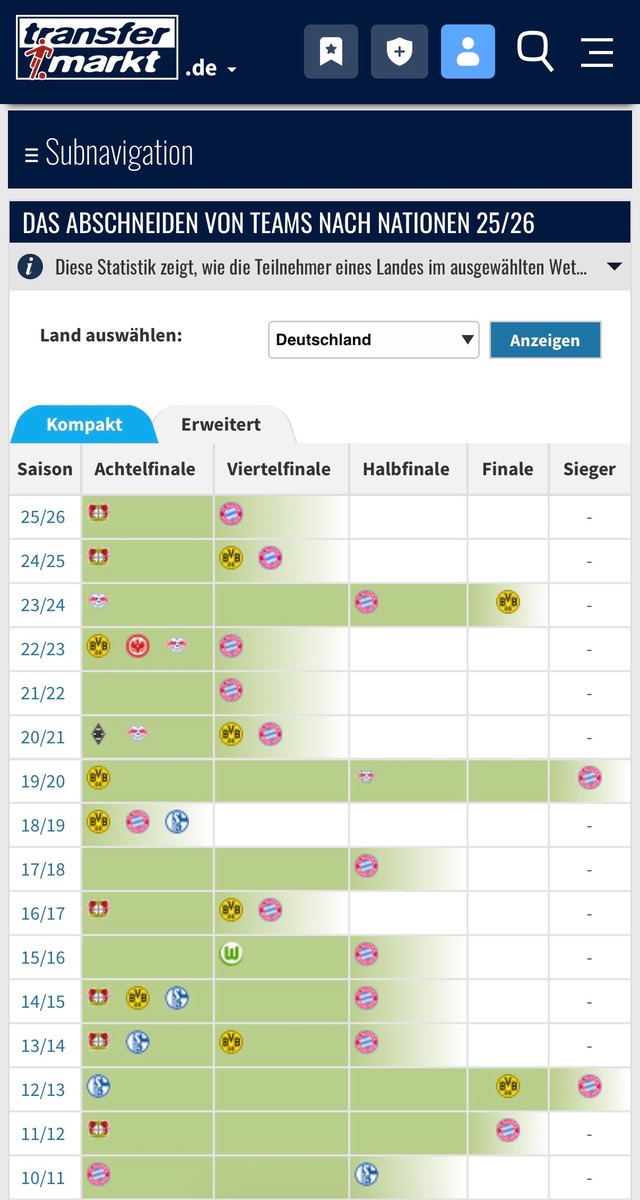Open the hamburger main menu
The height and width of the screenshot is (1200, 640).
[597, 51]
